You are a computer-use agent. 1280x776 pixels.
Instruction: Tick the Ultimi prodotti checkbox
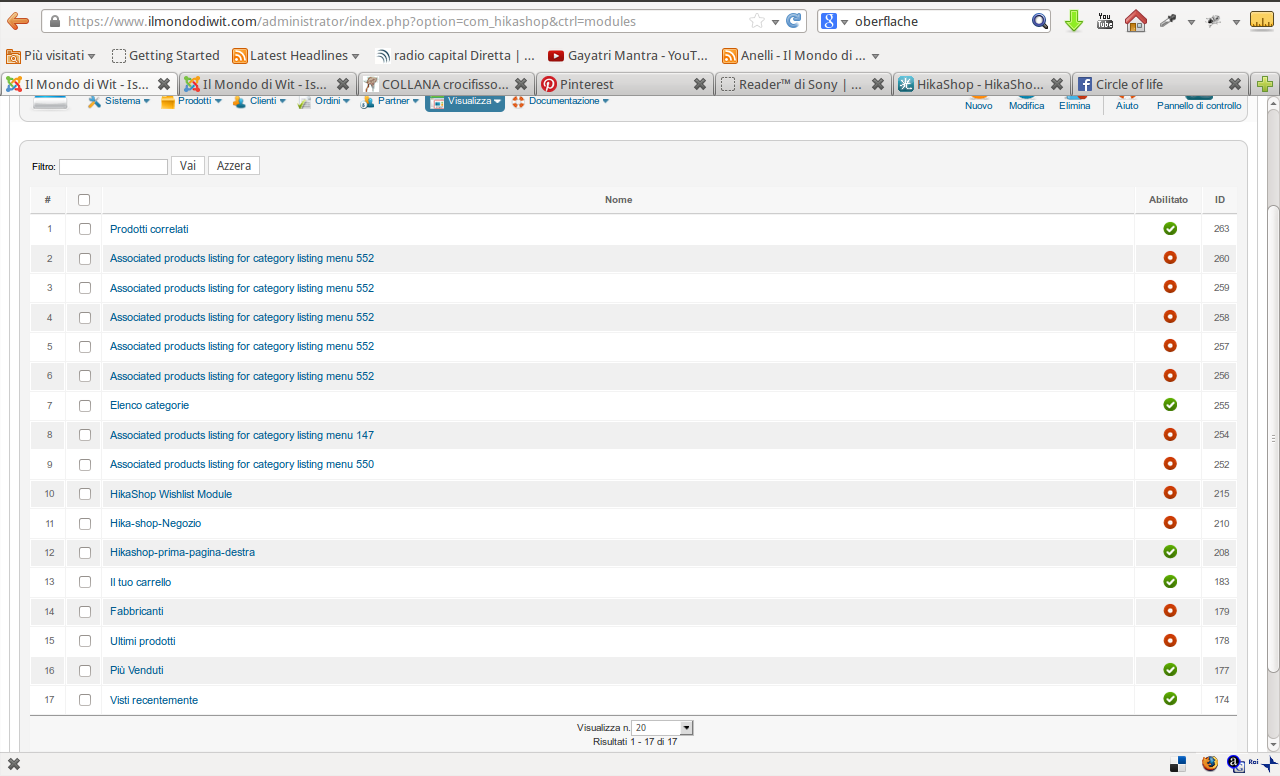click(x=85, y=641)
